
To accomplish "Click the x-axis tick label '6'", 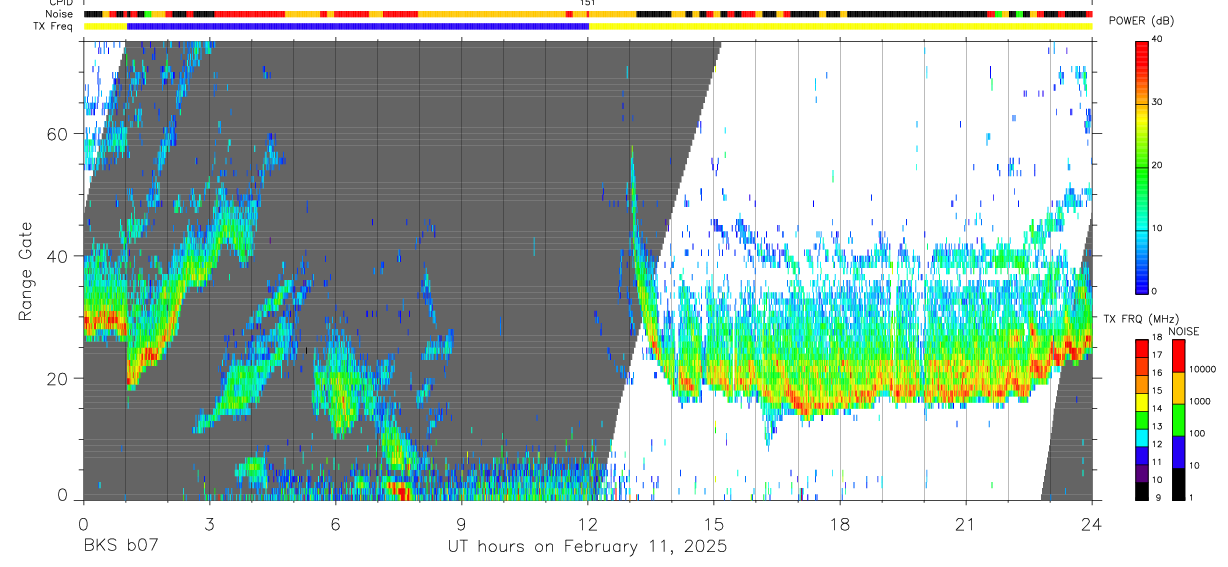I will click(x=335, y=524).
